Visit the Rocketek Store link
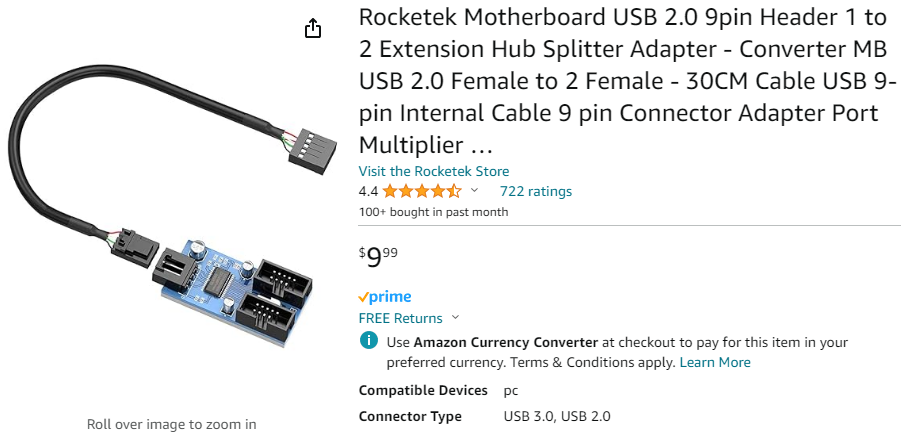Screen dimensions: 908x434 [434, 171]
